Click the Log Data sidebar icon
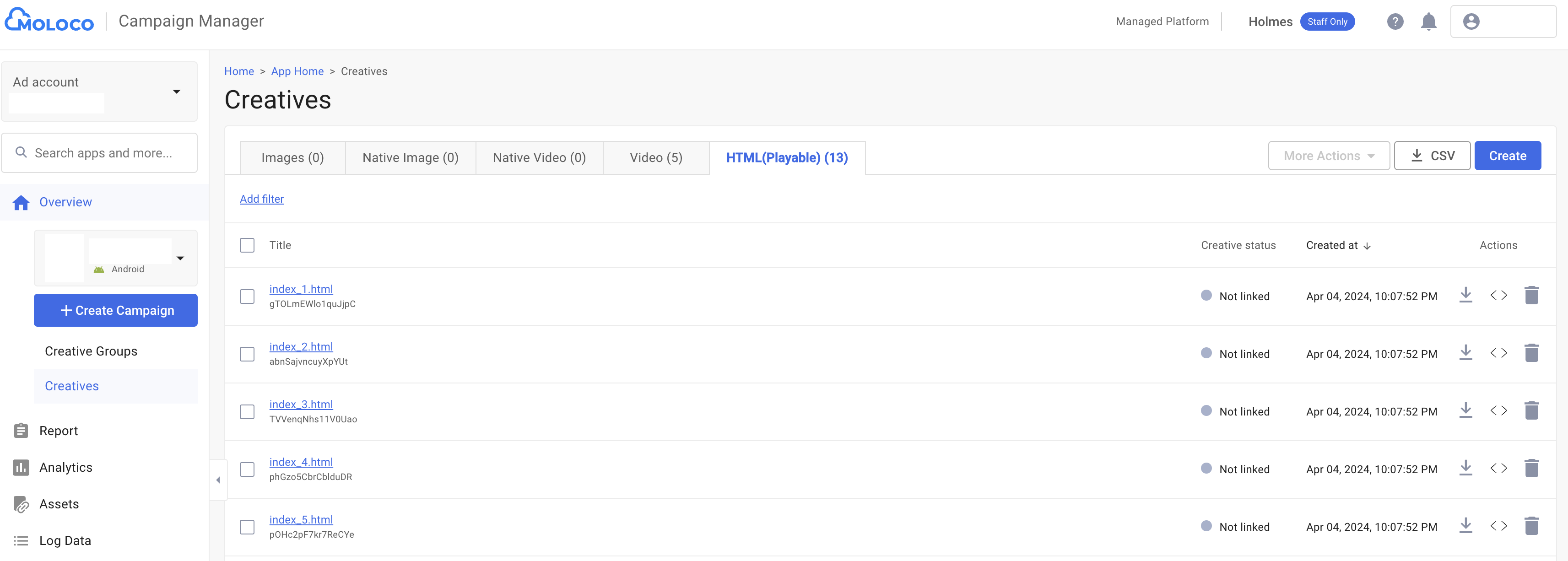Screen dimensions: 1568x561 pyautogui.click(x=21, y=540)
